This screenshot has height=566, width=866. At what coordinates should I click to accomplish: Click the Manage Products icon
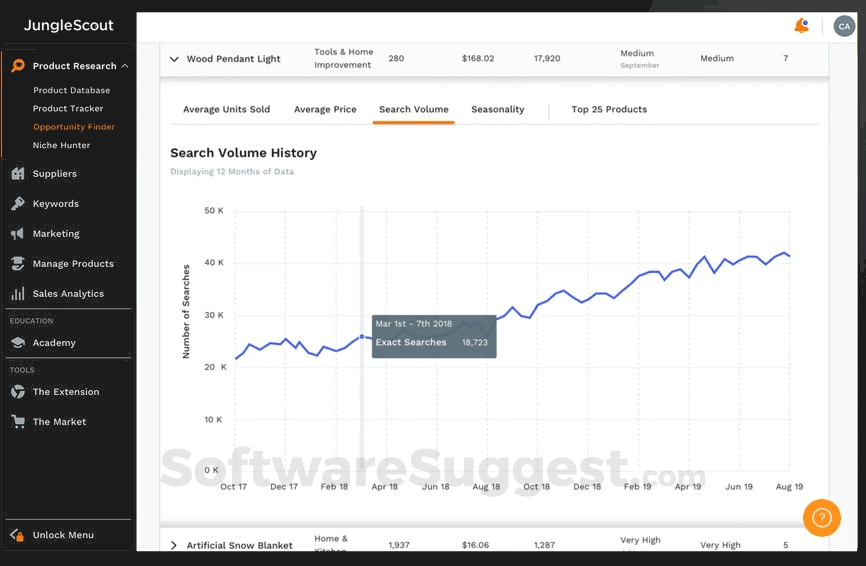[18, 264]
